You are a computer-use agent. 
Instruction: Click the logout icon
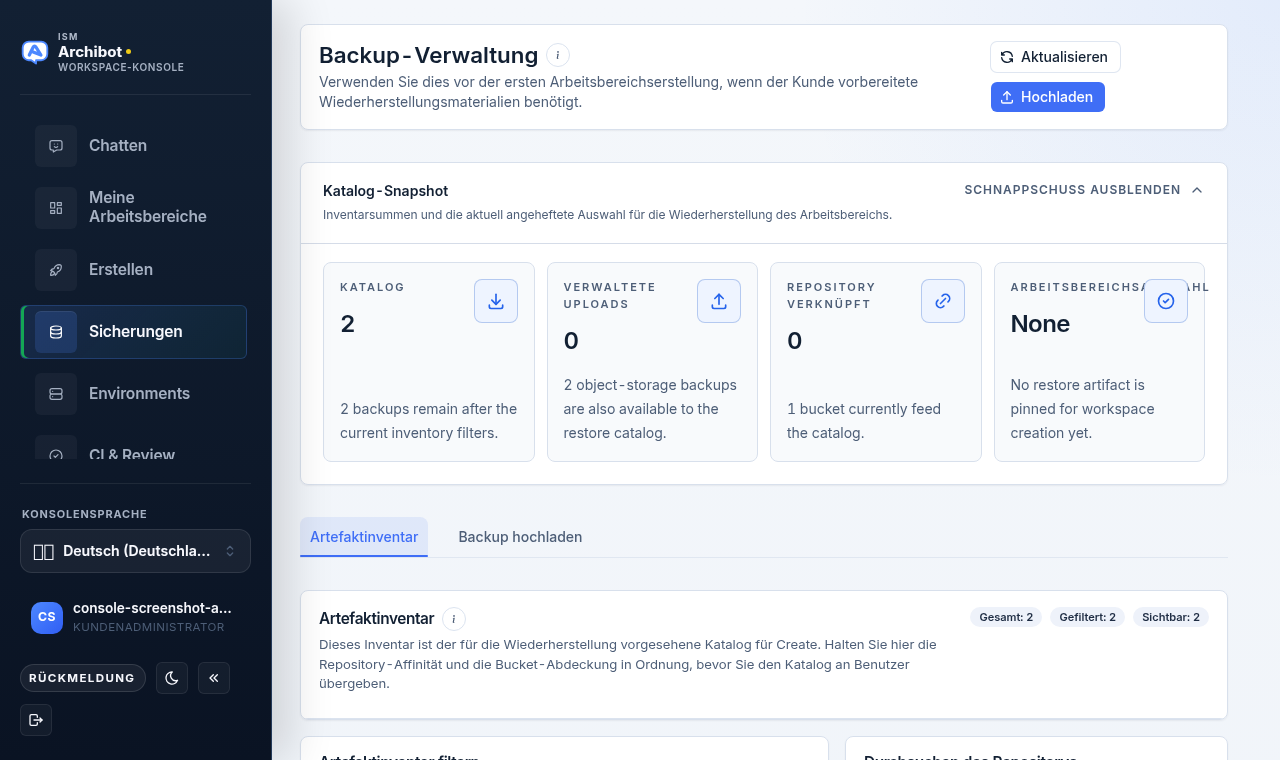[x=36, y=720]
